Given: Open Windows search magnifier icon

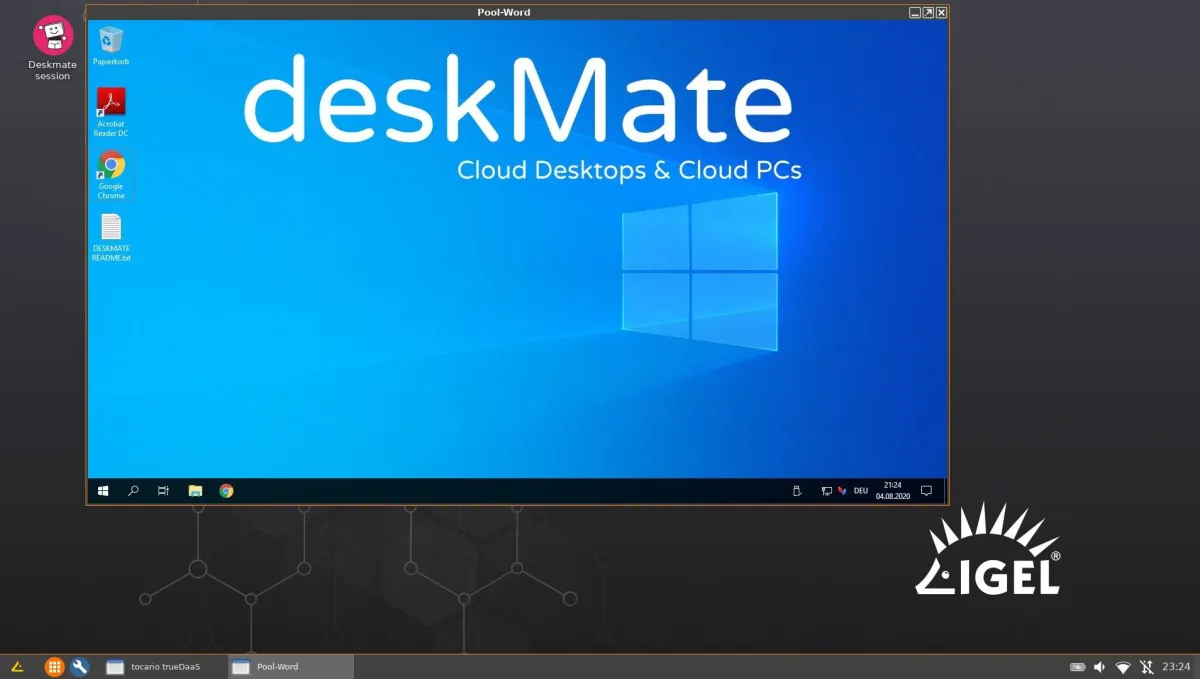Looking at the screenshot, I should pyautogui.click(x=133, y=491).
